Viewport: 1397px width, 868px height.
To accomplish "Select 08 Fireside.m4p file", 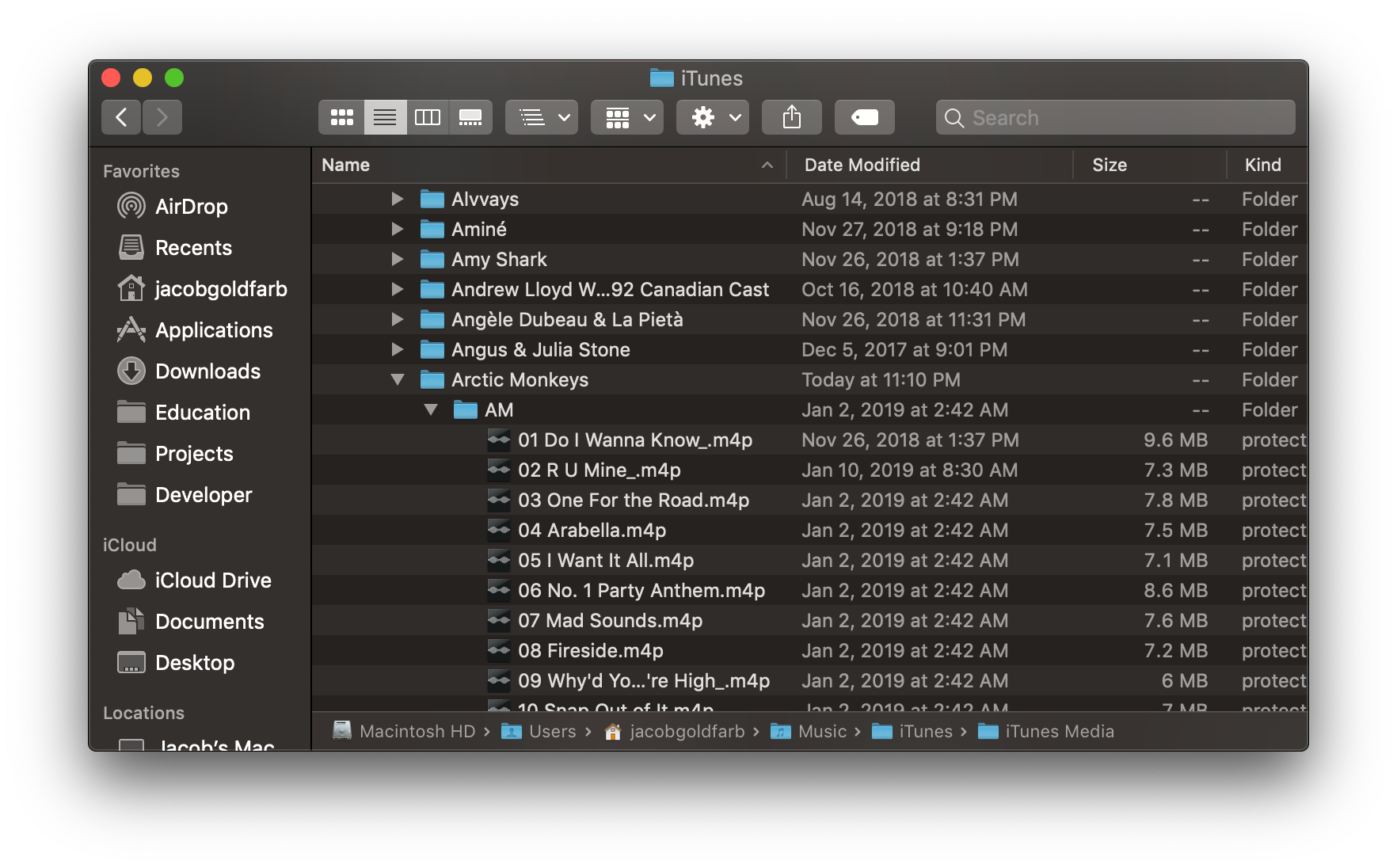I will [x=809, y=650].
